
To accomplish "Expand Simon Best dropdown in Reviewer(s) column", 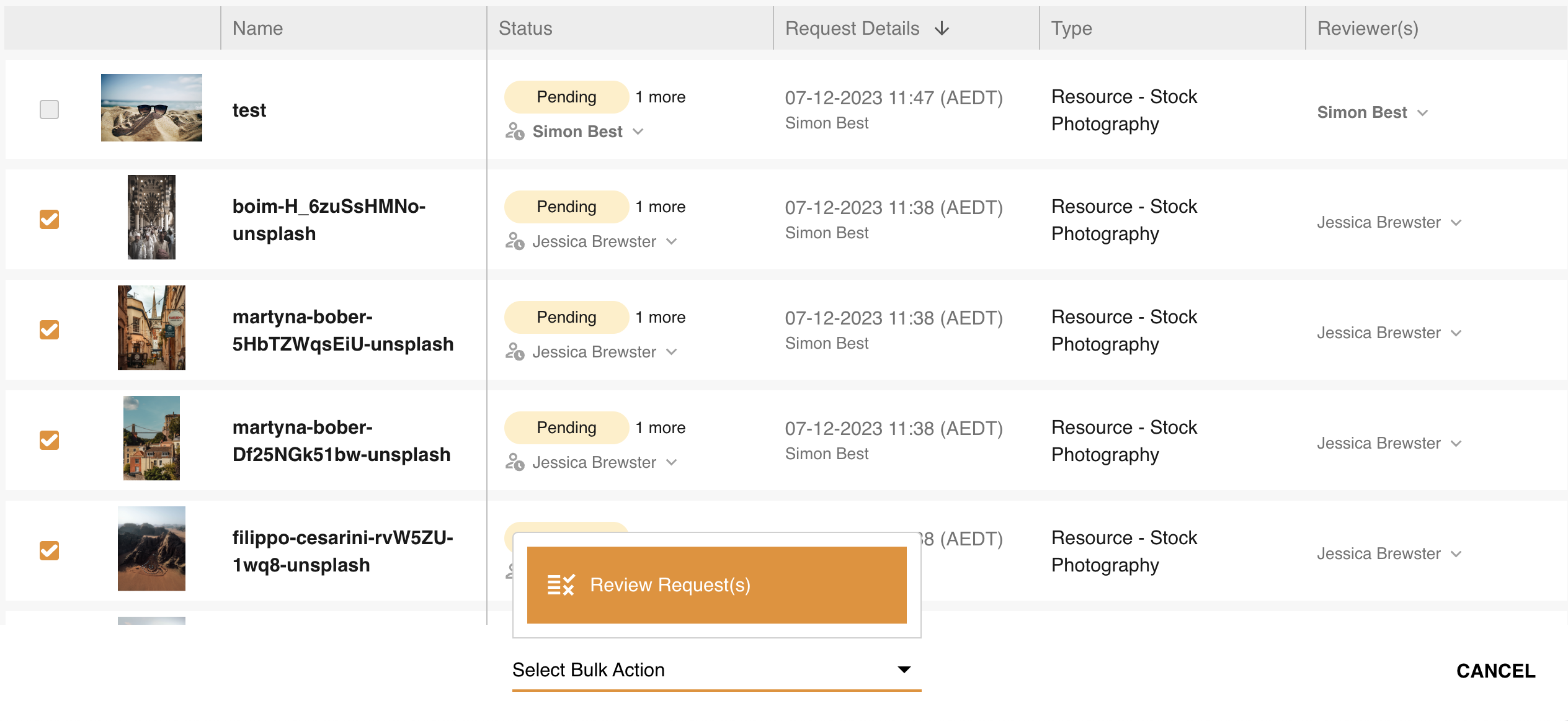I will pyautogui.click(x=1423, y=112).
